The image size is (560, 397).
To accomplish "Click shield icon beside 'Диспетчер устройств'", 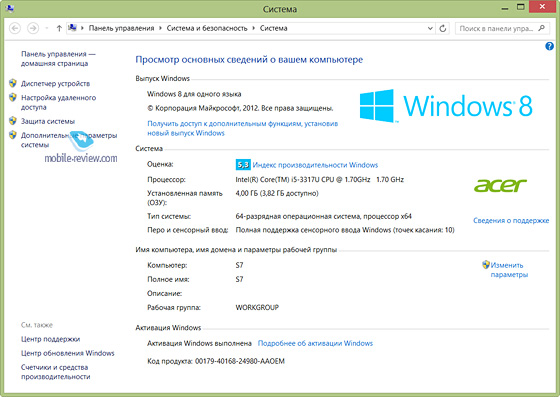I will (13, 83).
